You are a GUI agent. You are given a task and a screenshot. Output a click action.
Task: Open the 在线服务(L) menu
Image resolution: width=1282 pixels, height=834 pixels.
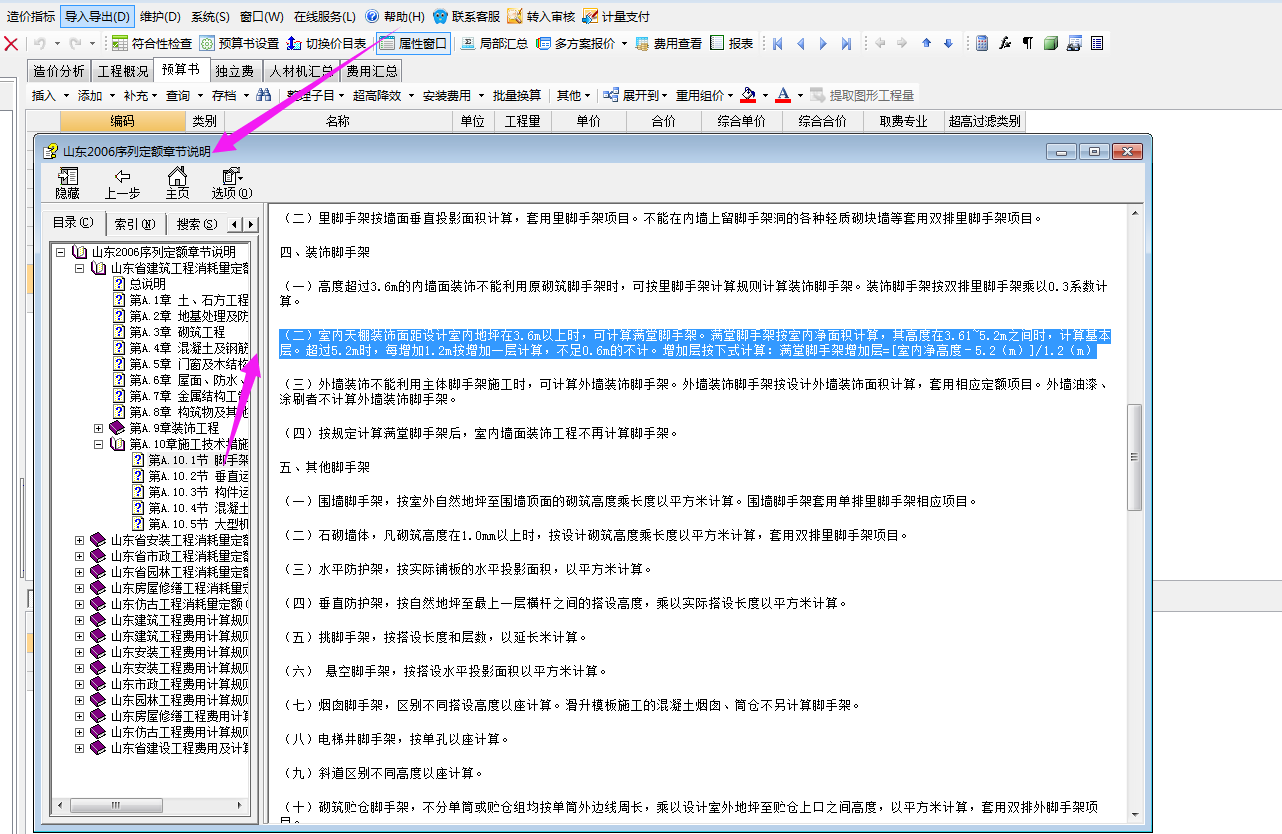click(324, 16)
